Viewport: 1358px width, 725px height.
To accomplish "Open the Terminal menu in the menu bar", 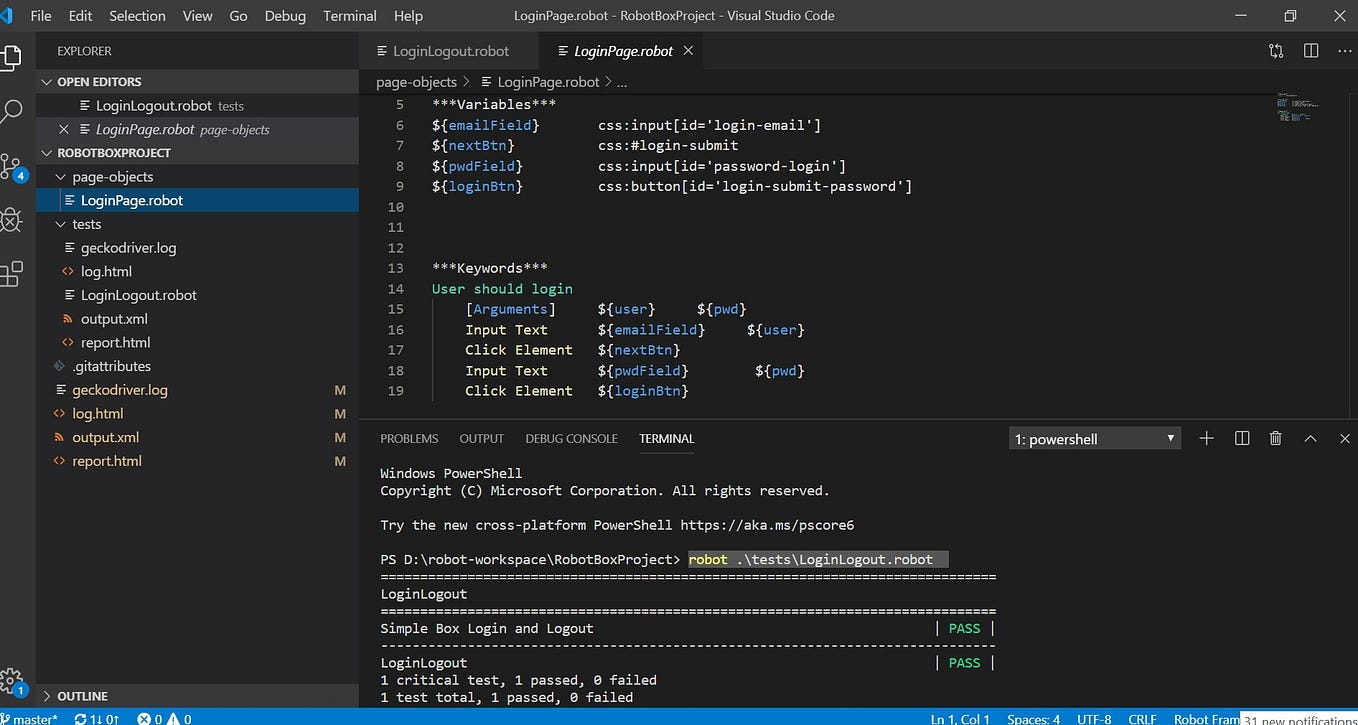I will coord(349,15).
